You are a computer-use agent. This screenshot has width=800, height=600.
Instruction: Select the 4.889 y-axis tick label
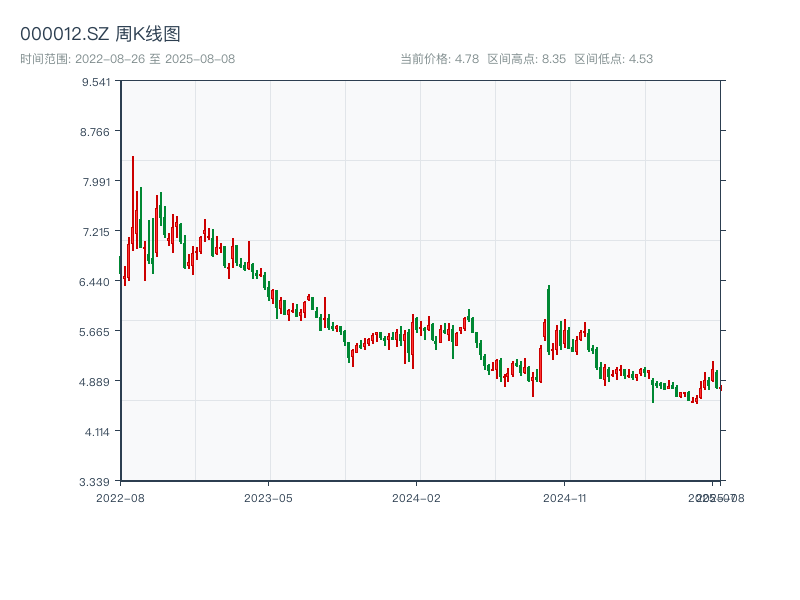pos(97,381)
